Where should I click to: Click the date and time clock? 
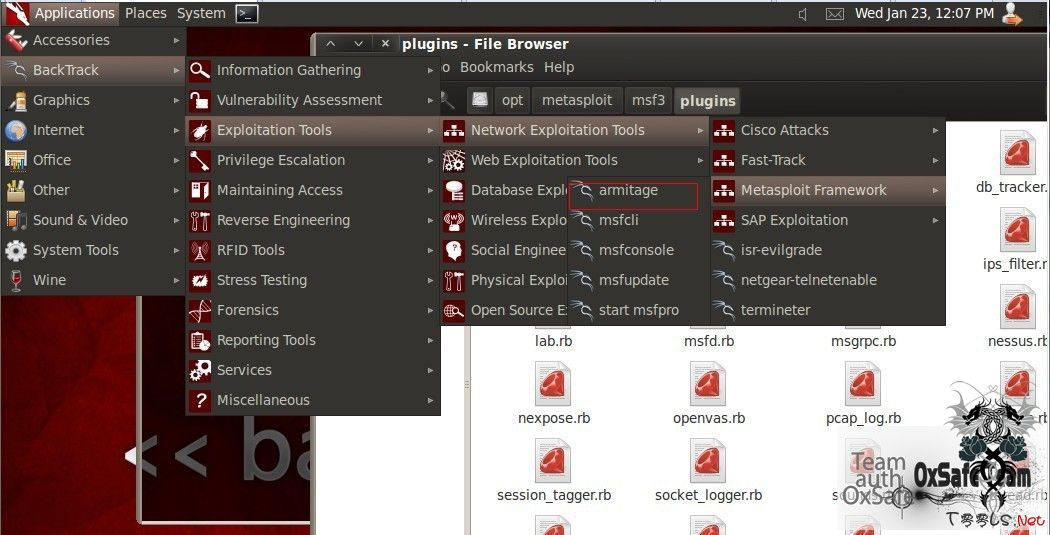click(x=924, y=13)
